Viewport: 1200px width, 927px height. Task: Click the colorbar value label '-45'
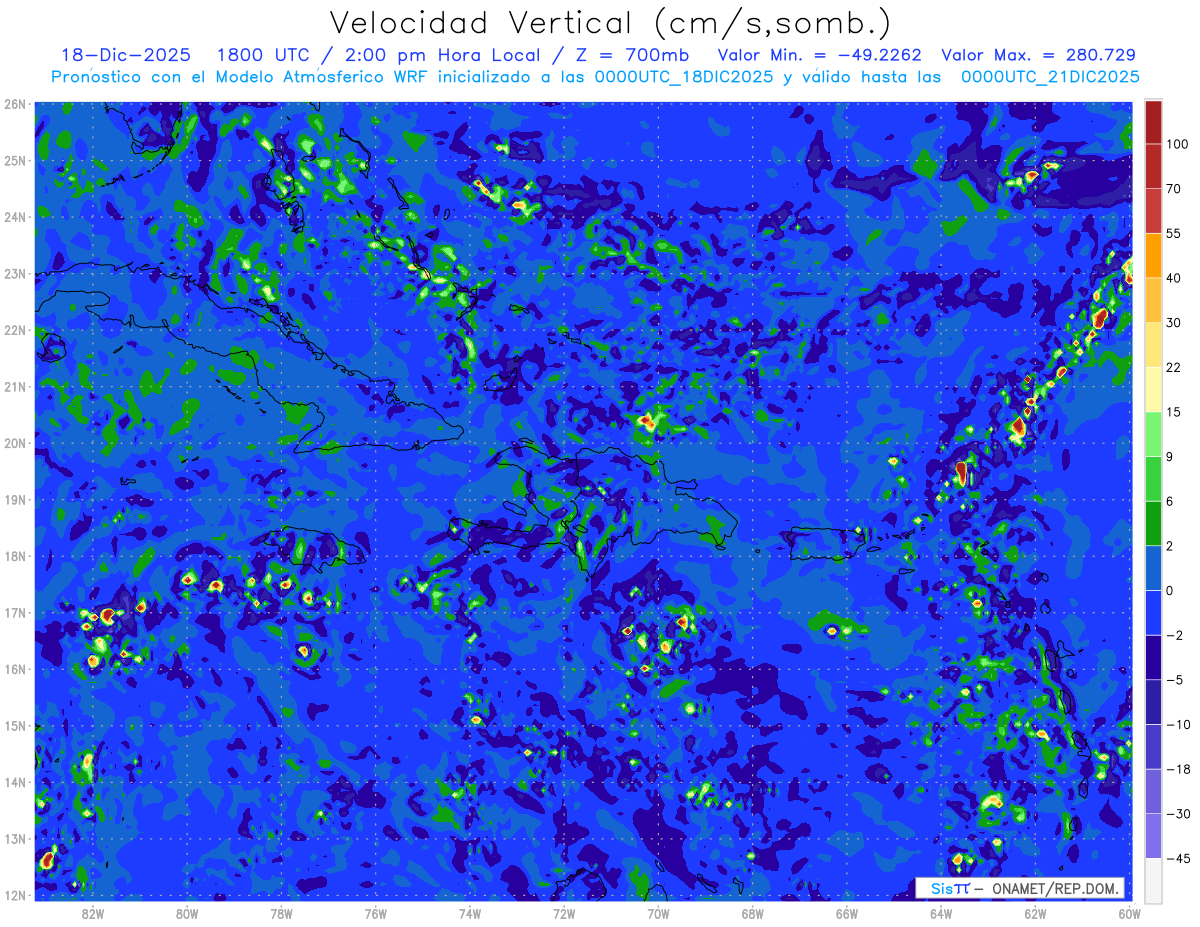1177,858
